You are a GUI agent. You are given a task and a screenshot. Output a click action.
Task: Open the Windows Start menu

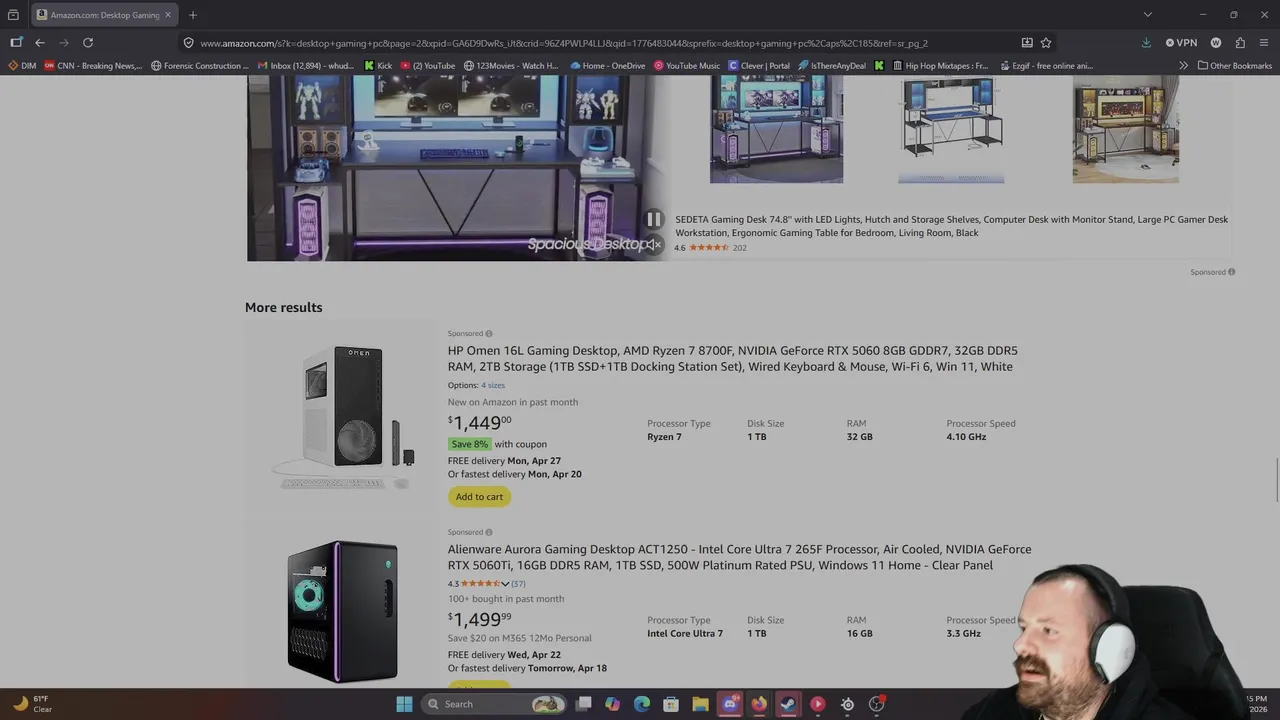pyautogui.click(x=404, y=704)
